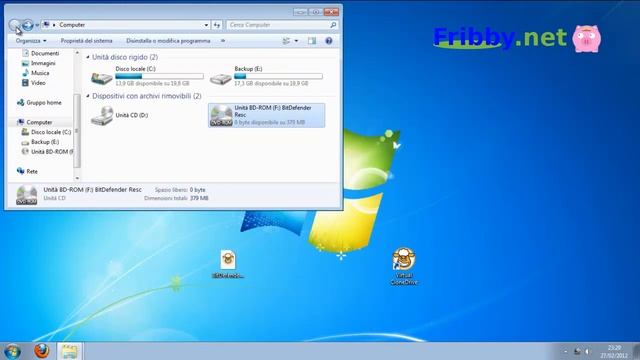Click 17,3 GB disponibile su 19,9 GB text
Image resolution: width=640 pixels, height=360 pixels.
pos(271,83)
